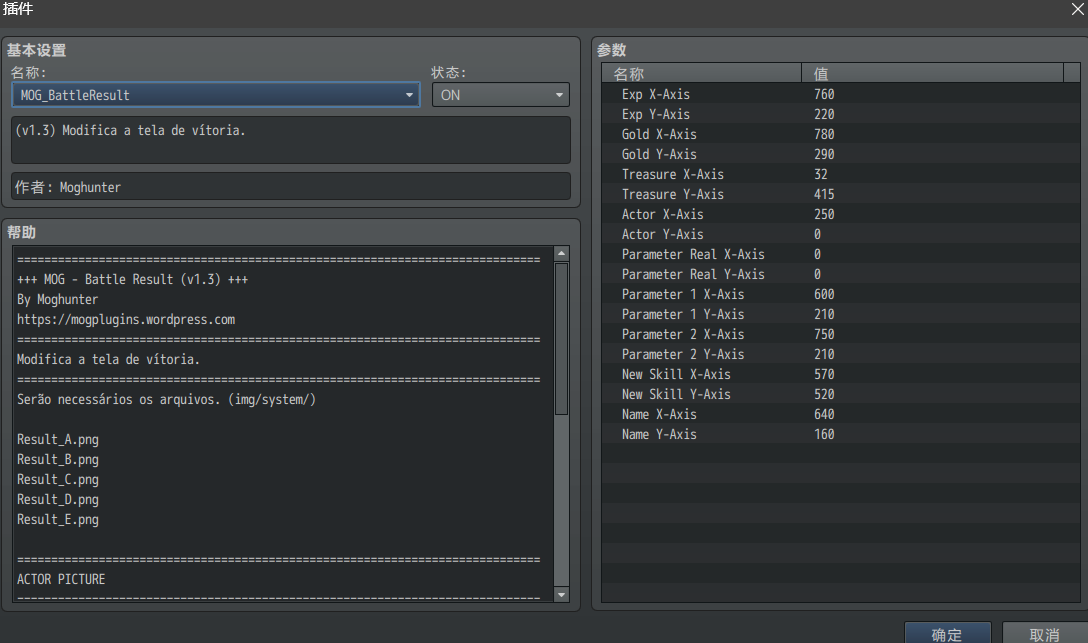Open the plugin name dropdown MOG_BattleResult
The height and width of the screenshot is (643, 1088).
tap(216, 95)
